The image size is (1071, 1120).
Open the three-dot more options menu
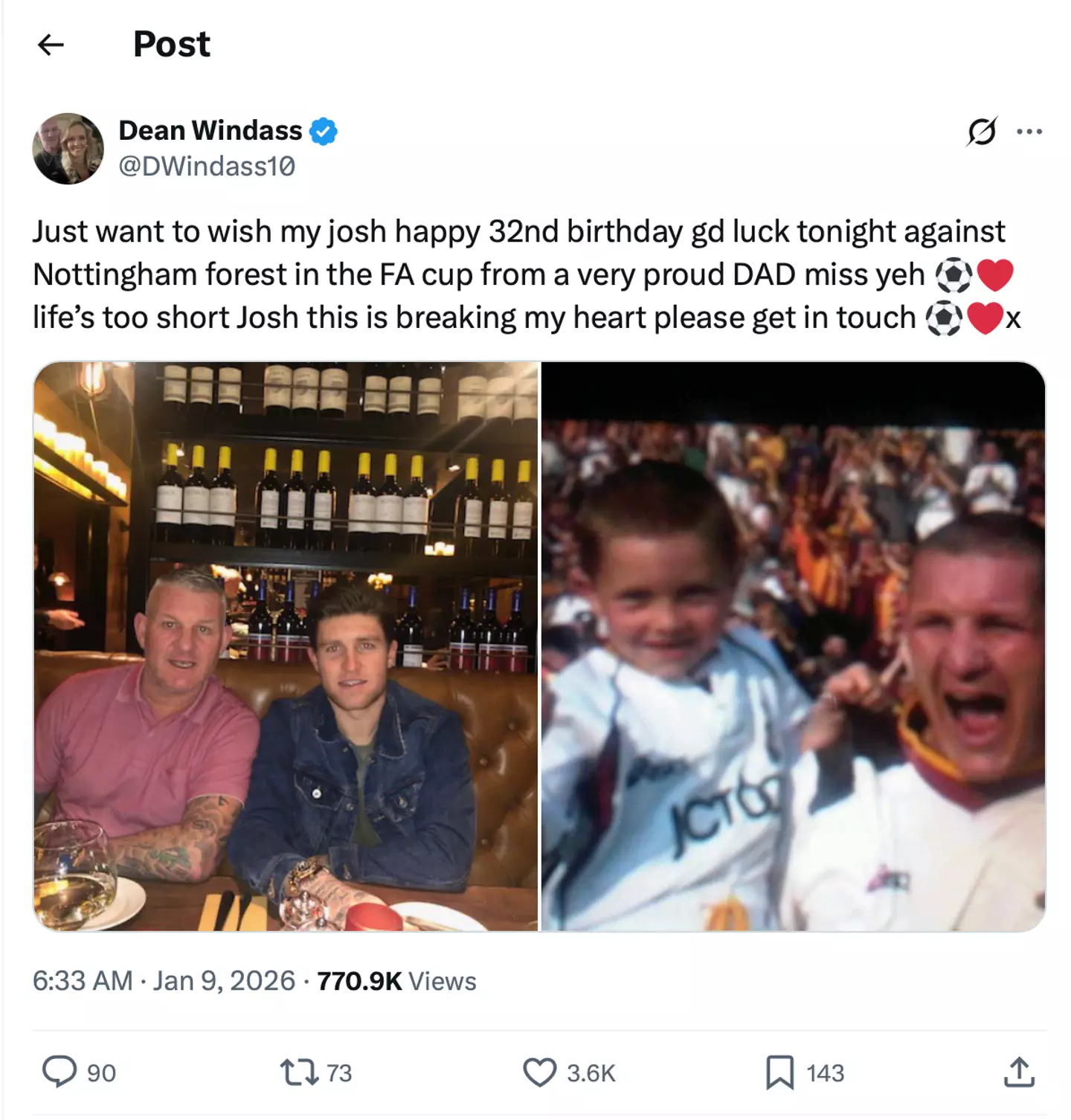coord(1029,132)
